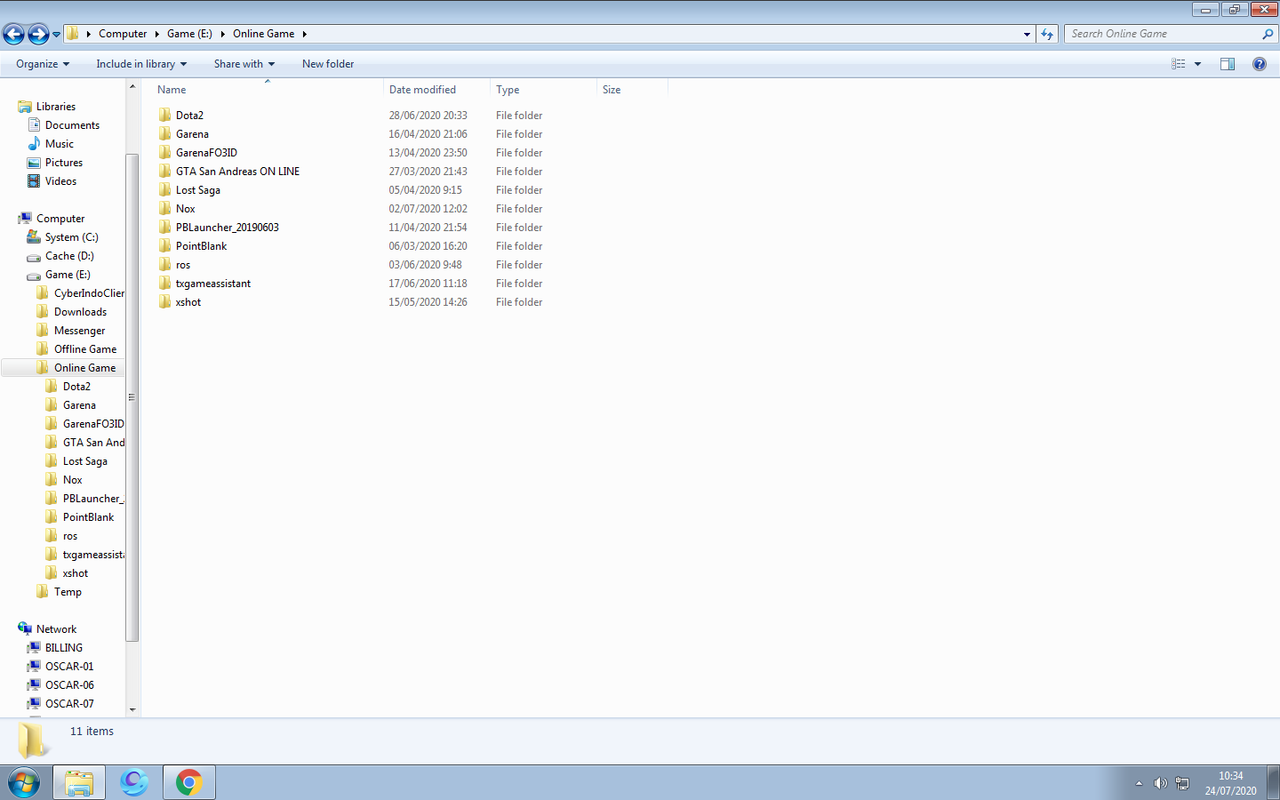Select Computer in the navigation pane
1280x800 pixels.
click(x=61, y=218)
